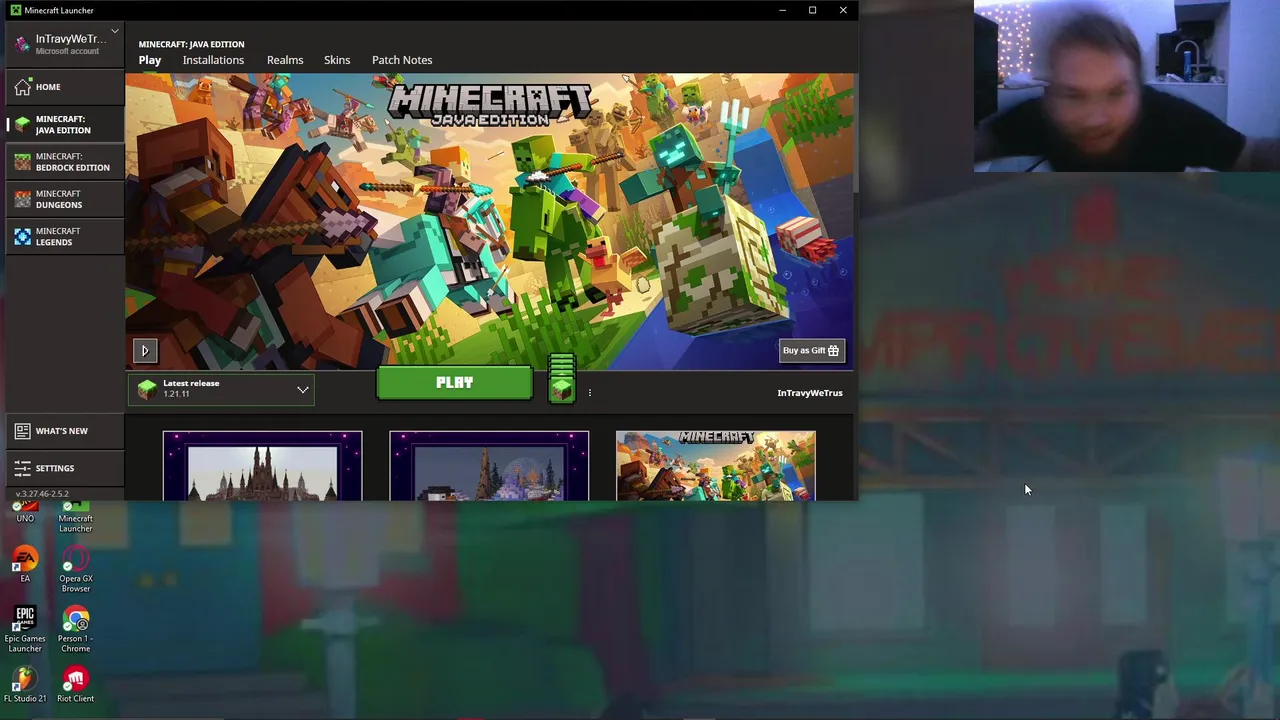Open the Home section in sidebar
This screenshot has width=1280, height=720.
(x=63, y=87)
